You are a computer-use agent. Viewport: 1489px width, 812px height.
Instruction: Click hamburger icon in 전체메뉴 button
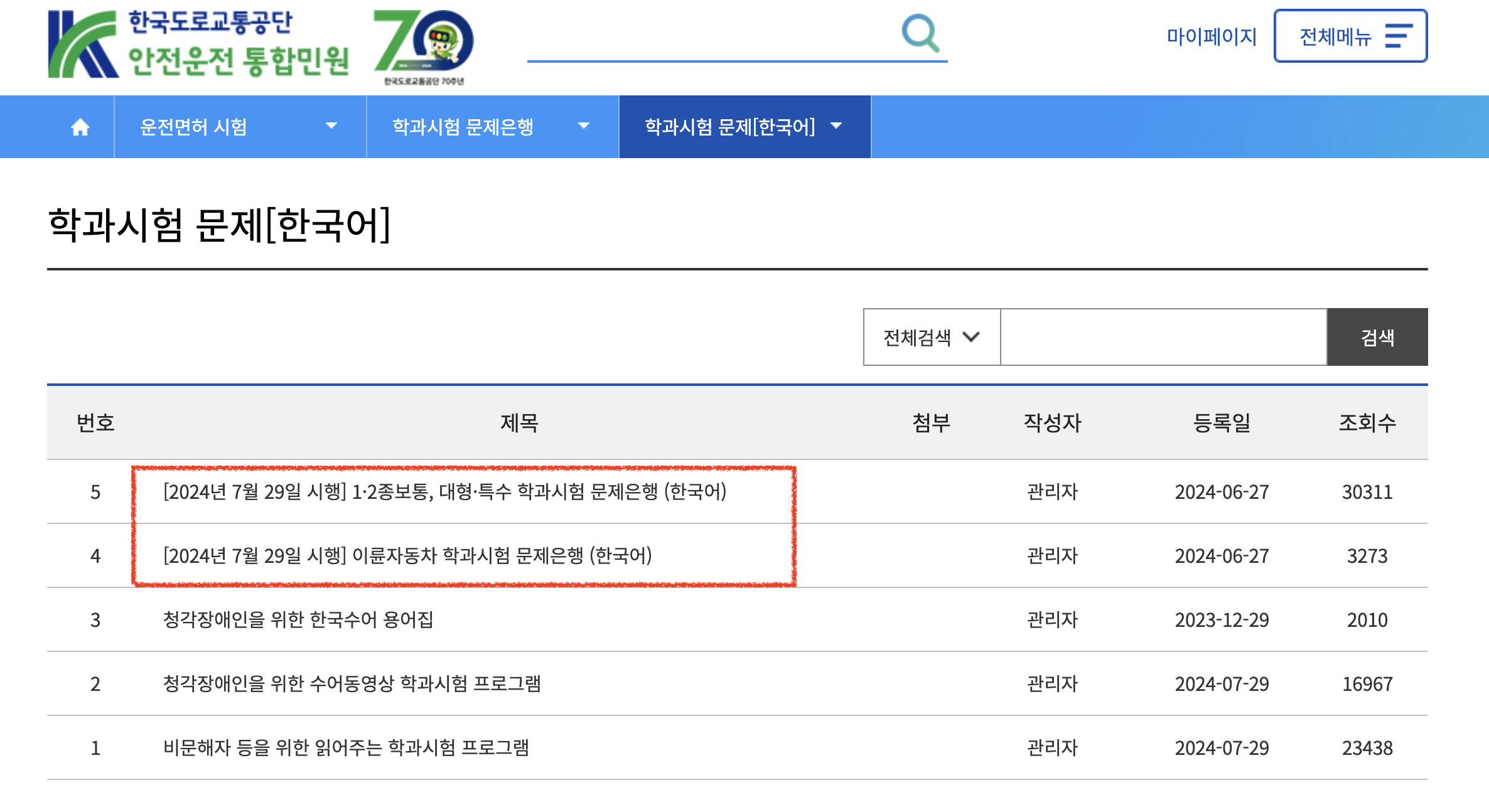[1398, 36]
